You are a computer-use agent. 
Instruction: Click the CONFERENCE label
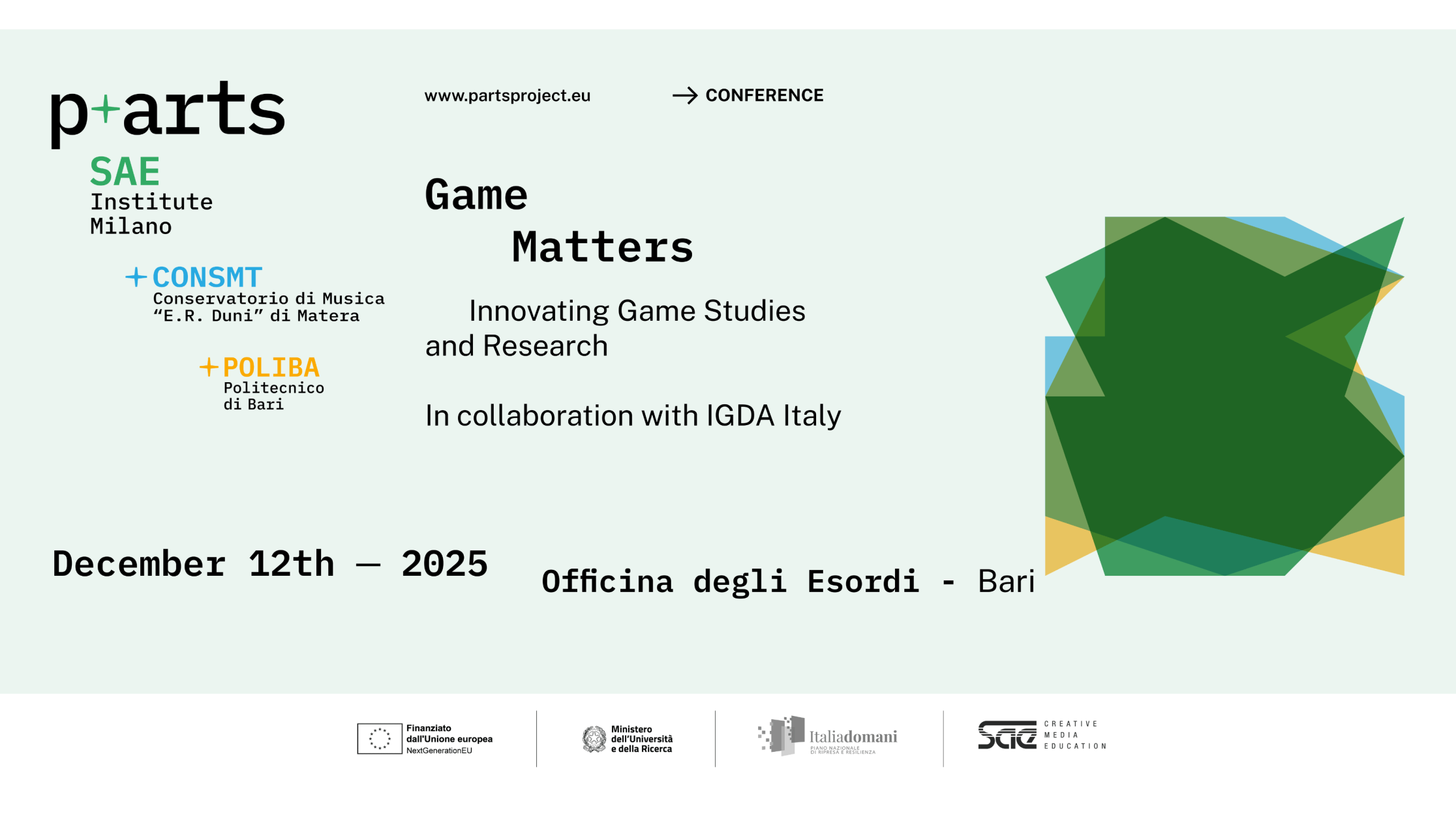764,96
